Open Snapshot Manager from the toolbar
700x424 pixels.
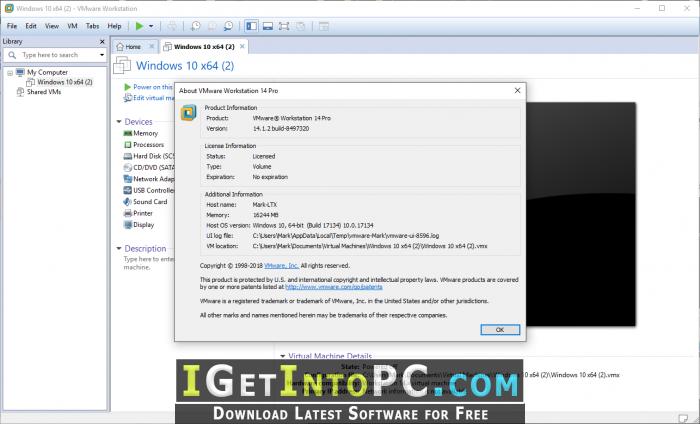pos(228,26)
